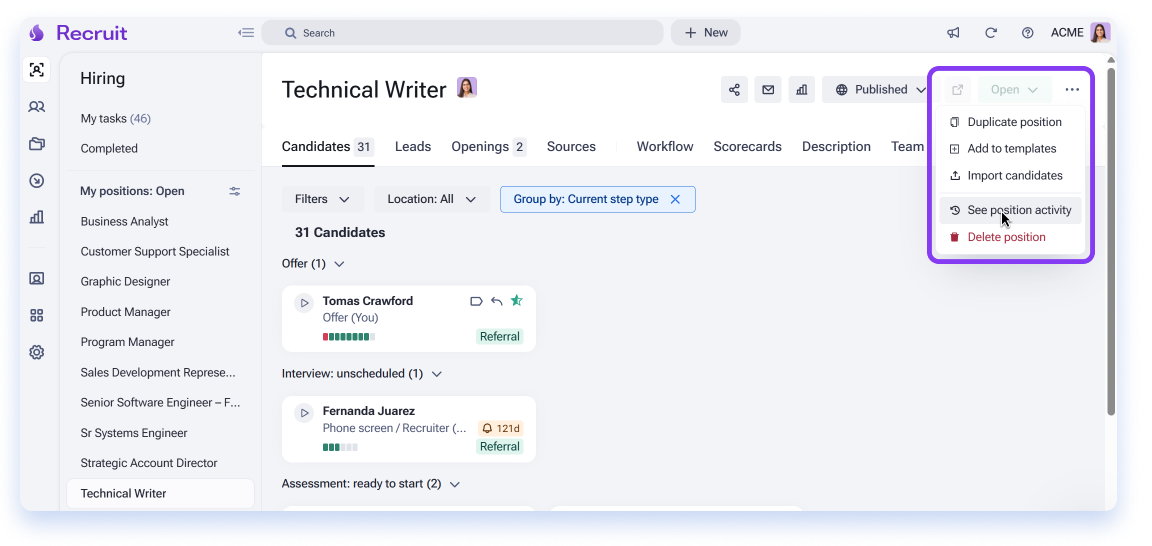1152x546 pixels.
Task: Expand the Location: All dropdown
Action: 432,199
